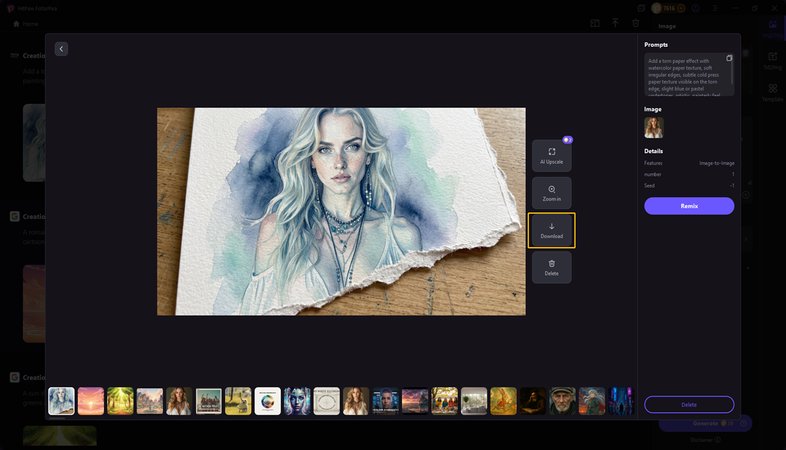Select the old man with cap thumbnail
The width and height of the screenshot is (786, 450).
(x=562, y=401)
